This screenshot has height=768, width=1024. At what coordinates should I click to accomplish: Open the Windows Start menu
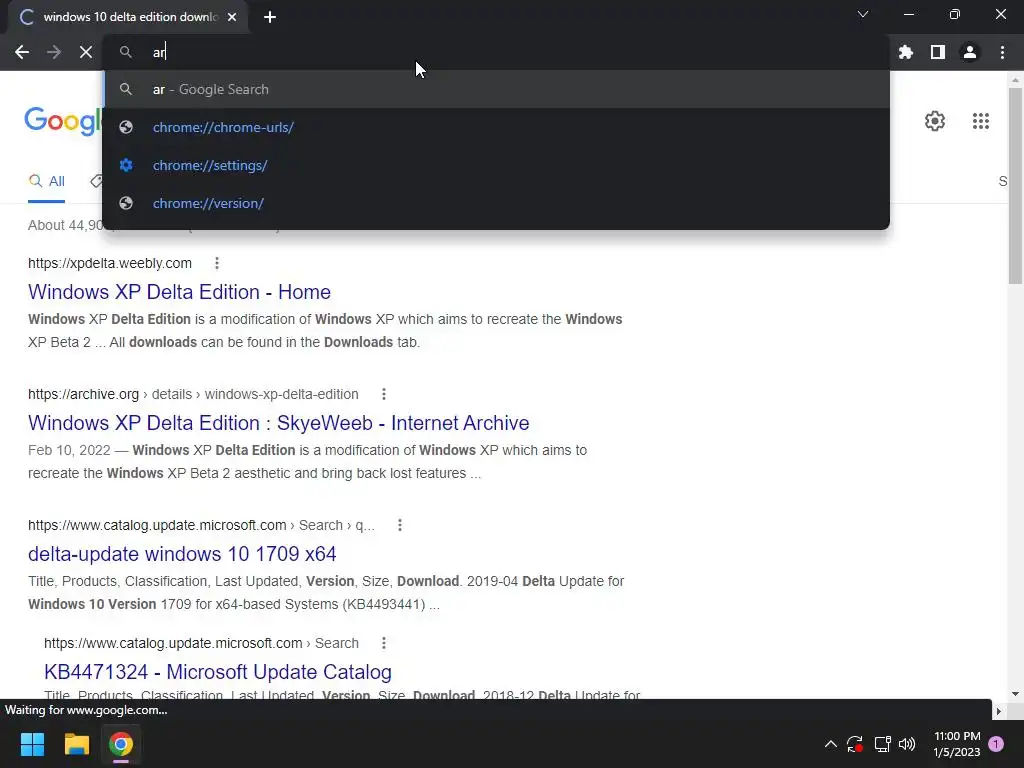32,744
